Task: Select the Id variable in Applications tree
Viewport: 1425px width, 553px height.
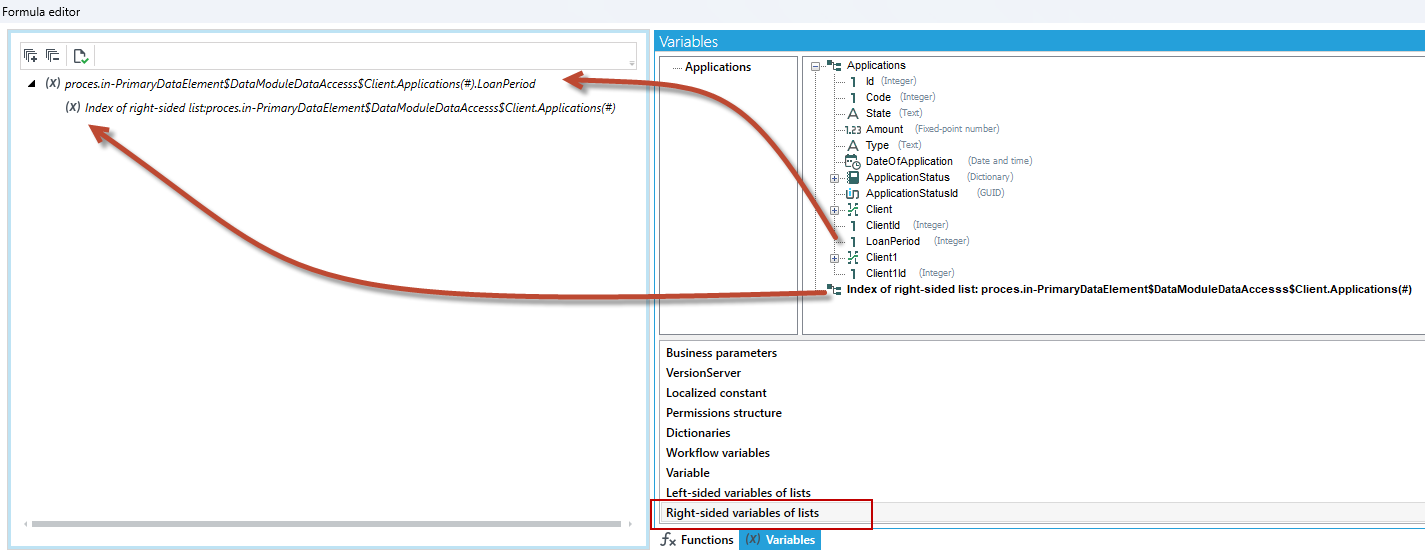Action: pyautogui.click(x=869, y=81)
